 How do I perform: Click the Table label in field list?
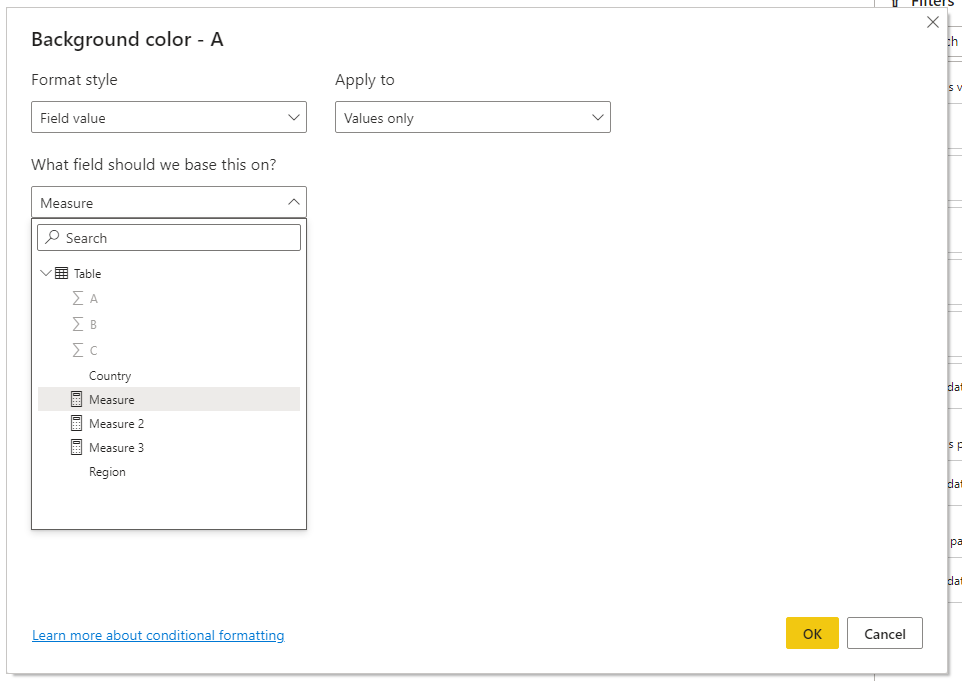coord(88,274)
